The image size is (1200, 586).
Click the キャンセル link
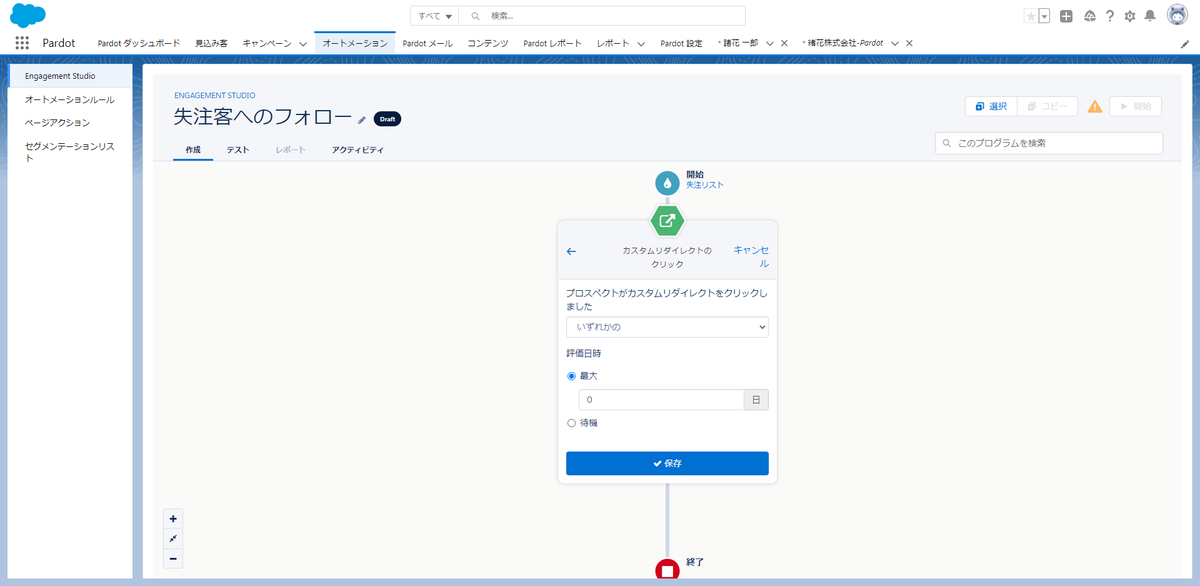click(751, 257)
